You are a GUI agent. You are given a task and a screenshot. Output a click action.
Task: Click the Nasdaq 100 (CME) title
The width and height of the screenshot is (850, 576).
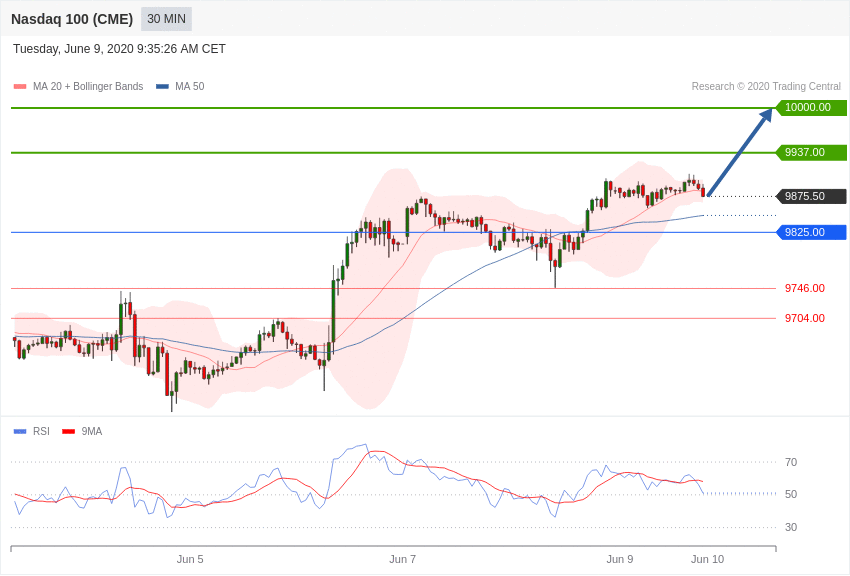pyautogui.click(x=72, y=19)
